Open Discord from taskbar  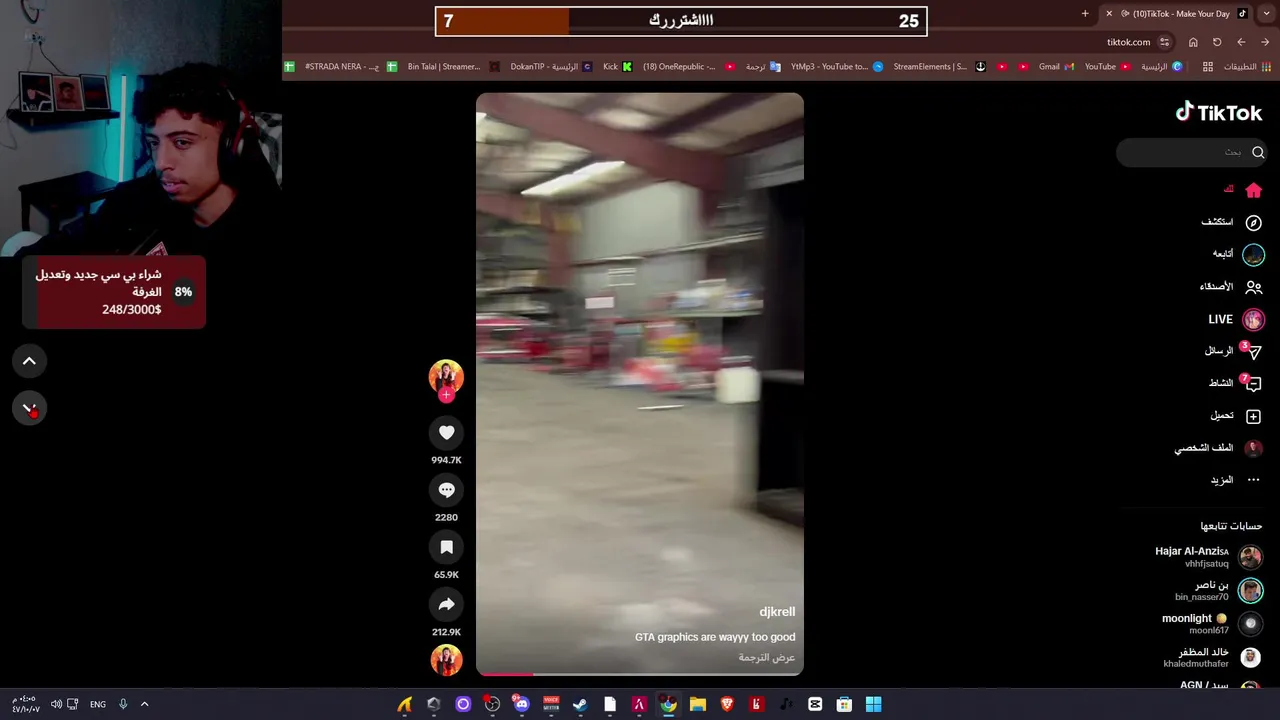tap(521, 704)
